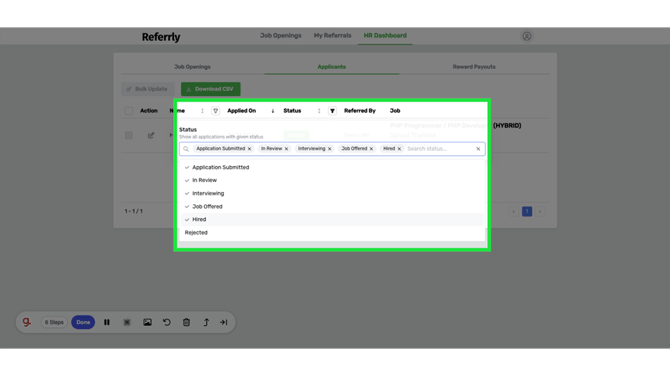Open the user profile icon
The height and width of the screenshot is (376, 670).
pos(526,36)
